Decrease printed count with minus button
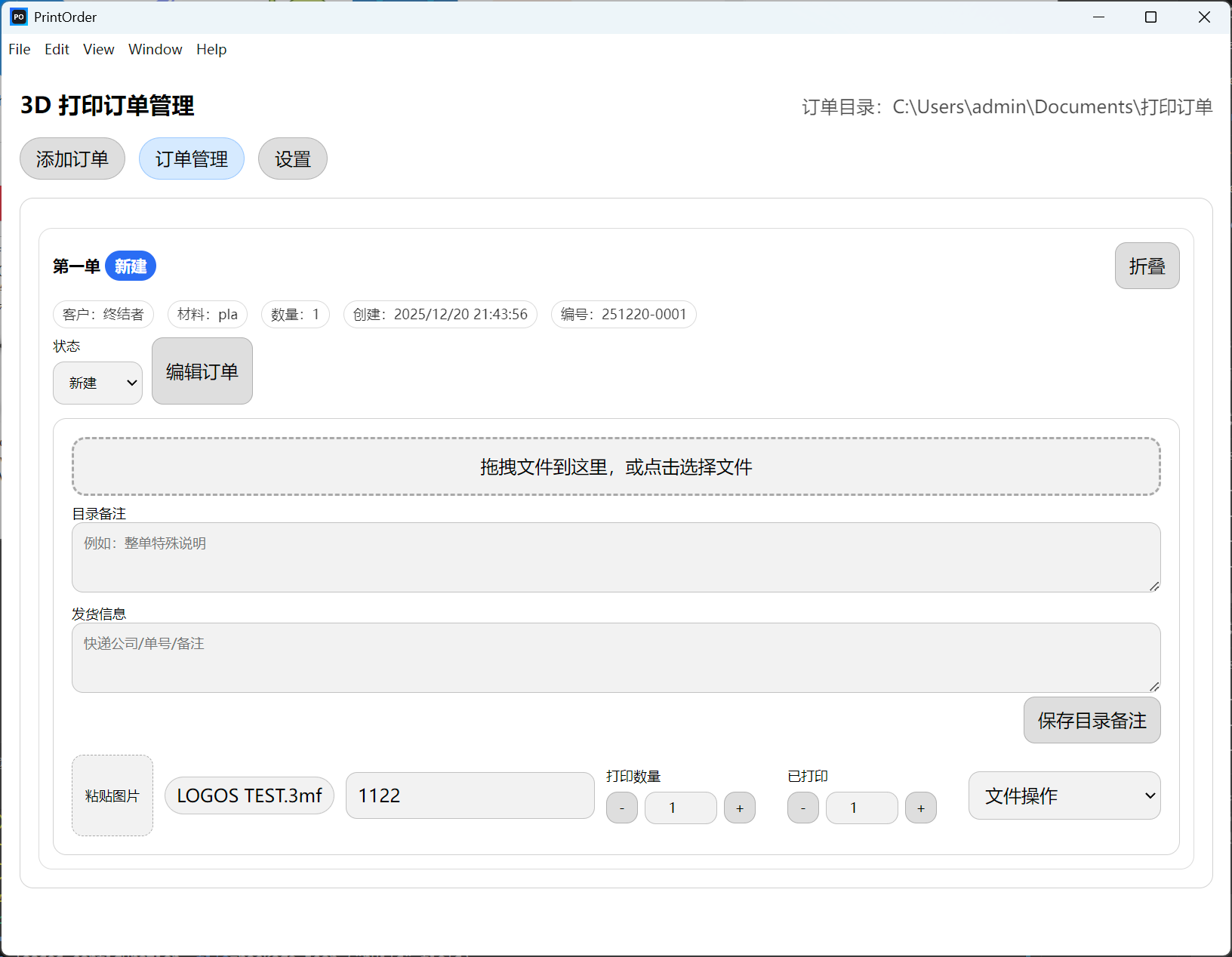Screen dimensions: 1232x957 [x=802, y=808]
